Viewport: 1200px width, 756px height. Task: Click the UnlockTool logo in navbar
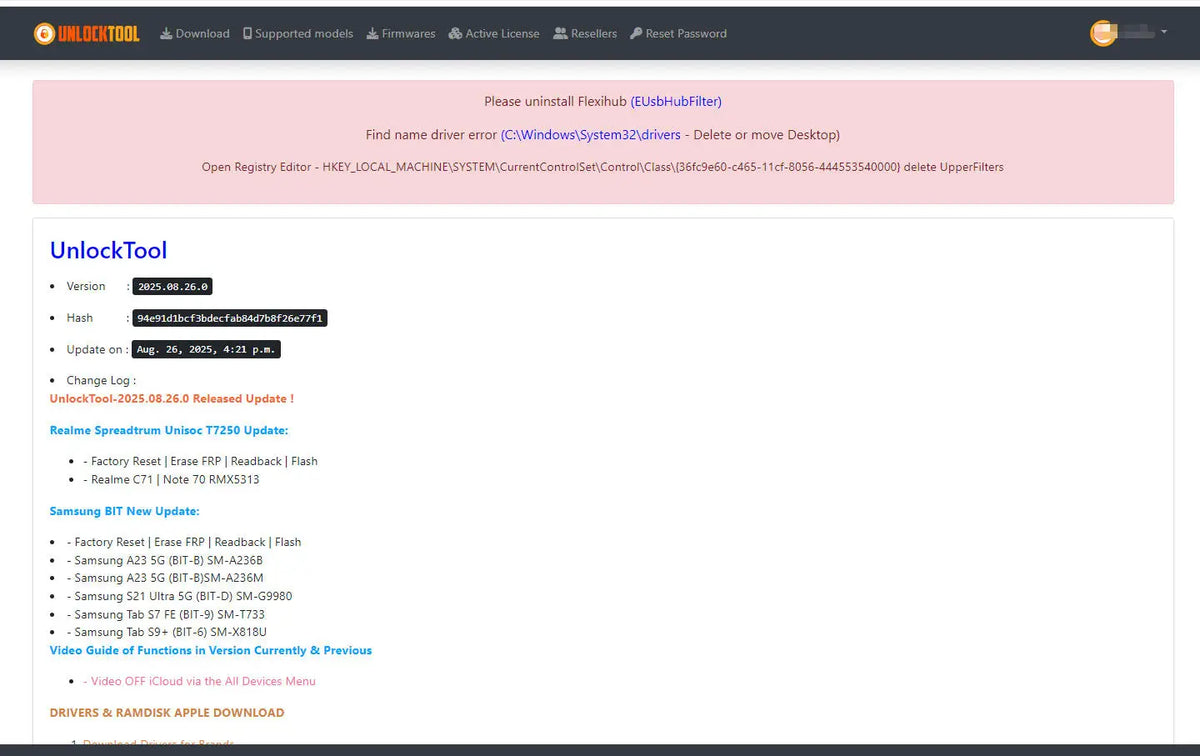coord(86,33)
